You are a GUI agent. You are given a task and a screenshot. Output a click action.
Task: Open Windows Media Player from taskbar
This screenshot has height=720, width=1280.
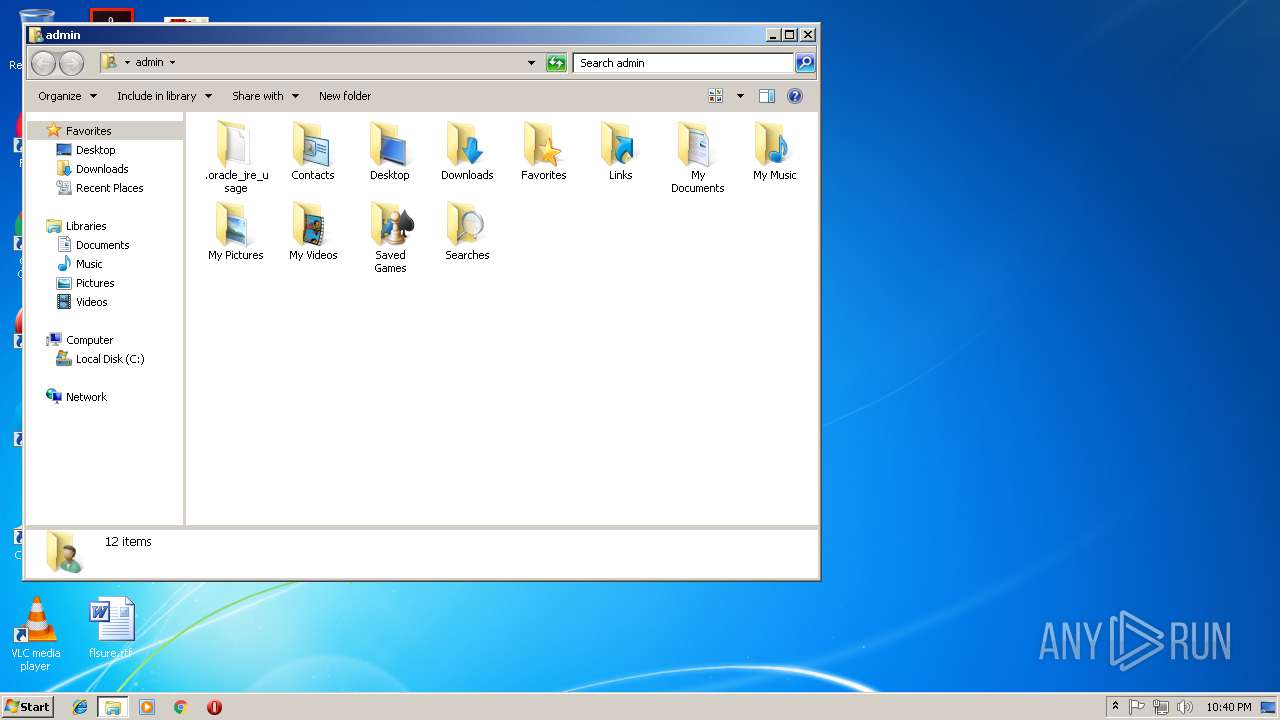click(x=147, y=707)
